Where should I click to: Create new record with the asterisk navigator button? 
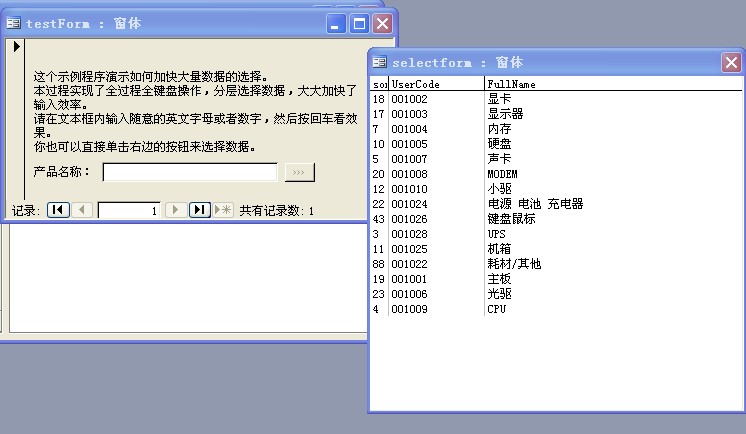point(223,210)
